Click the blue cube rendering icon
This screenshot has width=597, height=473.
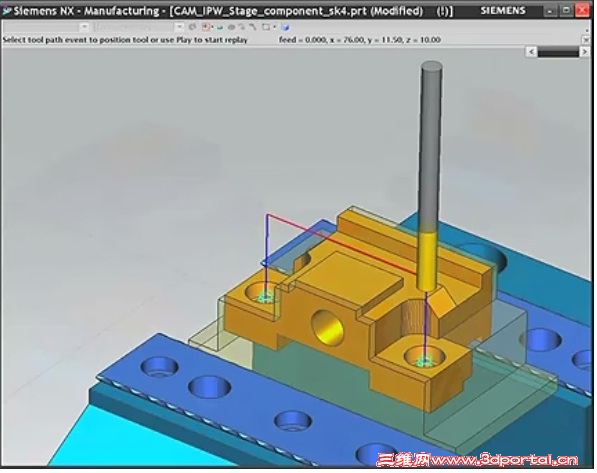(x=286, y=27)
